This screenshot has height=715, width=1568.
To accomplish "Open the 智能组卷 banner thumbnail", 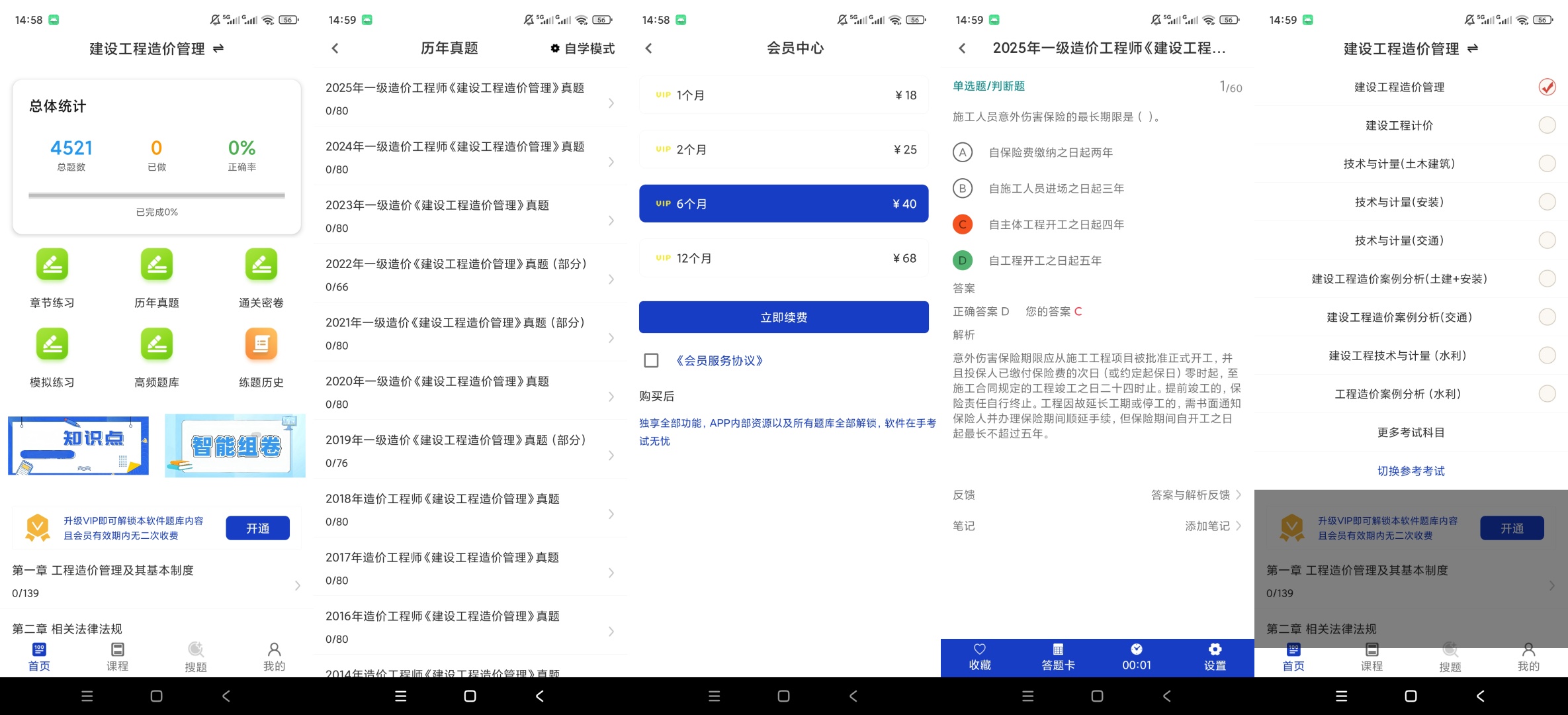I will [235, 446].
